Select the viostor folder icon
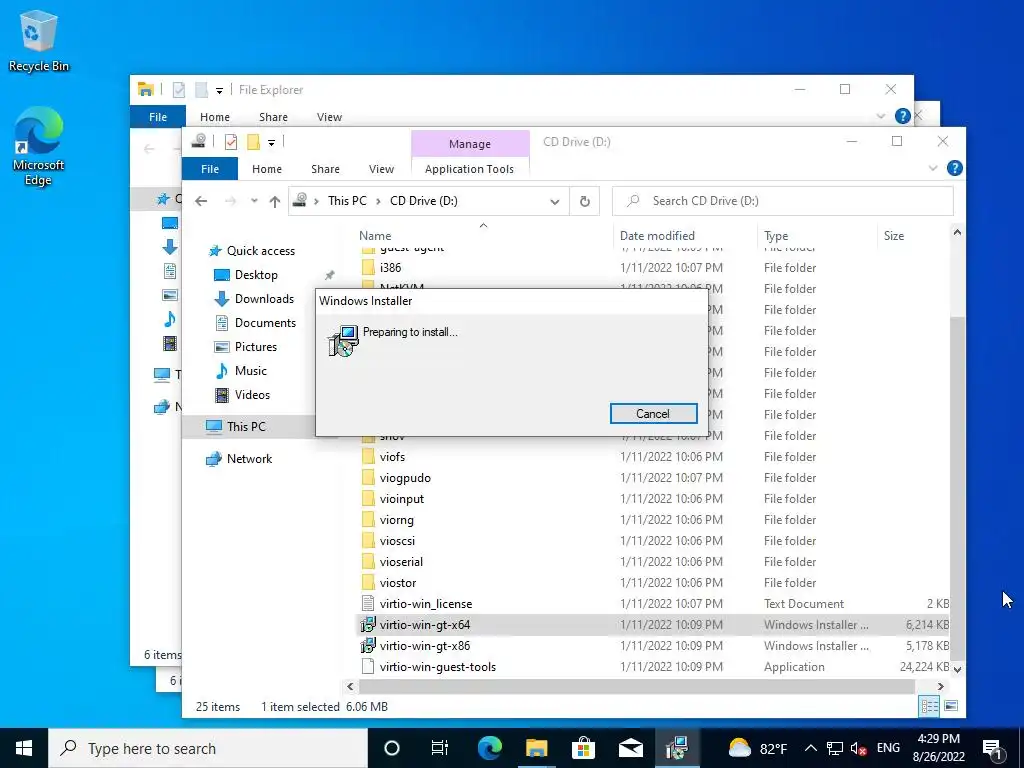The image size is (1024, 768). click(x=368, y=583)
